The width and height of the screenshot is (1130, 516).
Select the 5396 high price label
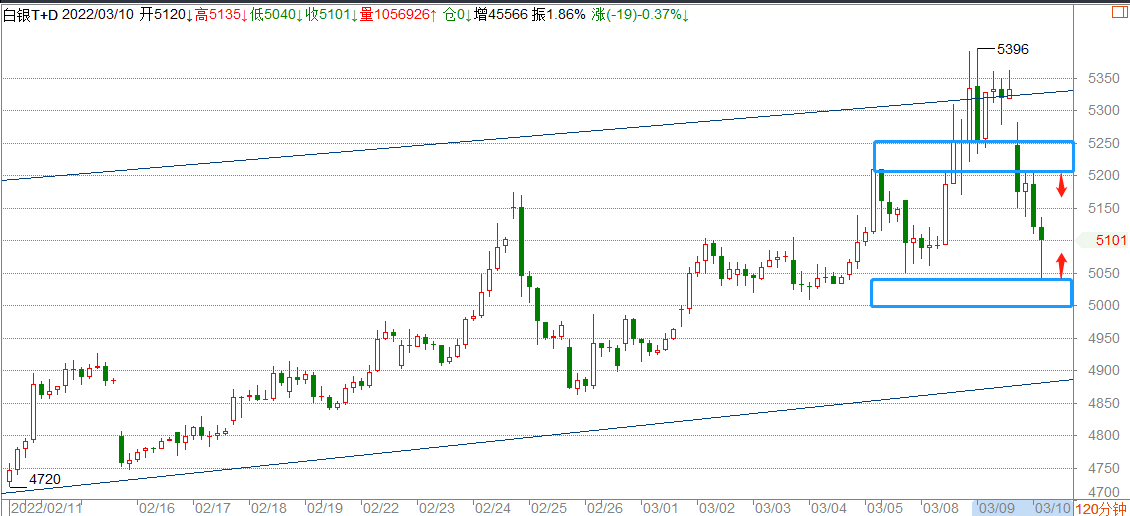tap(1012, 50)
